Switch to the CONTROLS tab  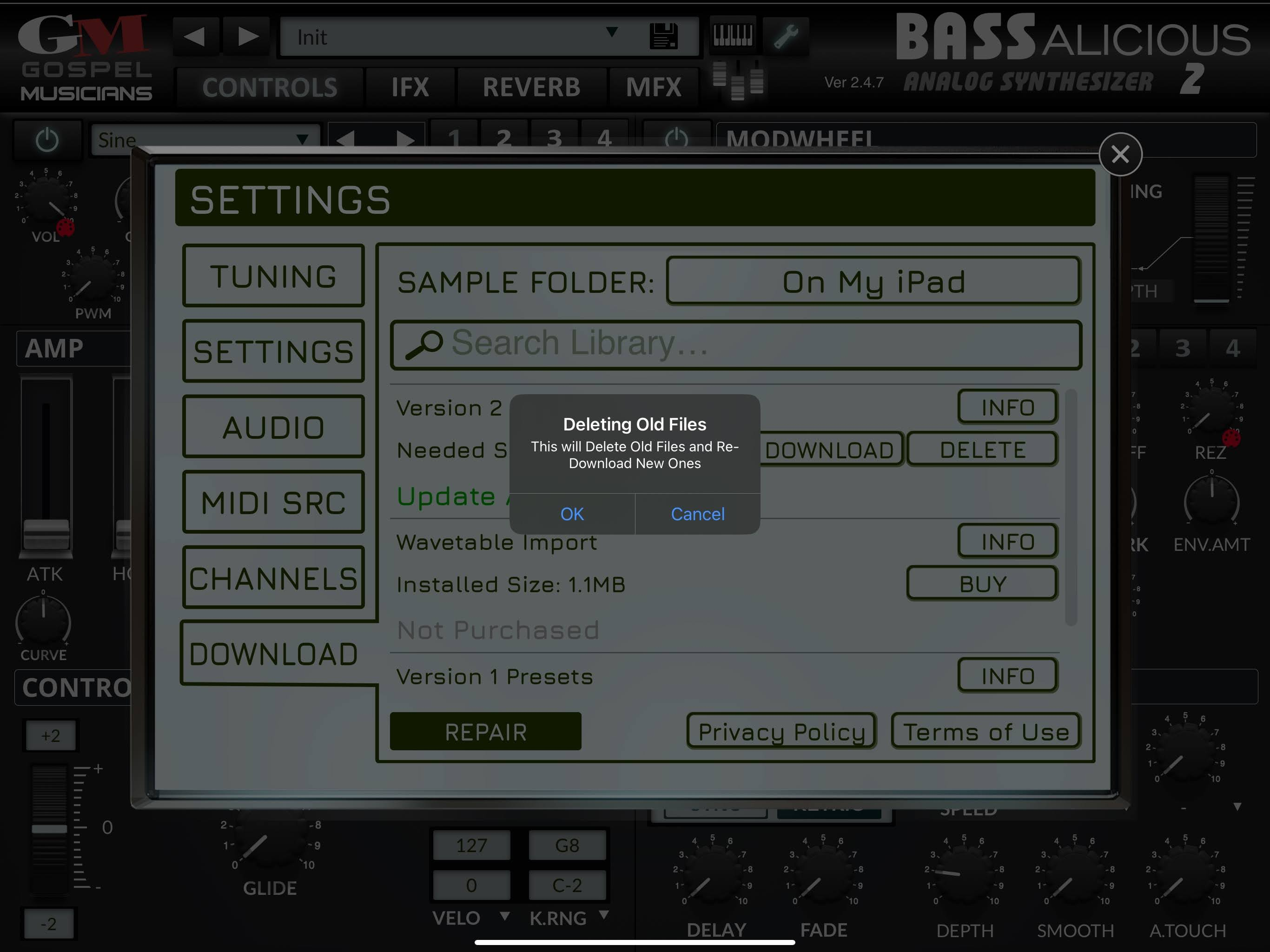[270, 87]
